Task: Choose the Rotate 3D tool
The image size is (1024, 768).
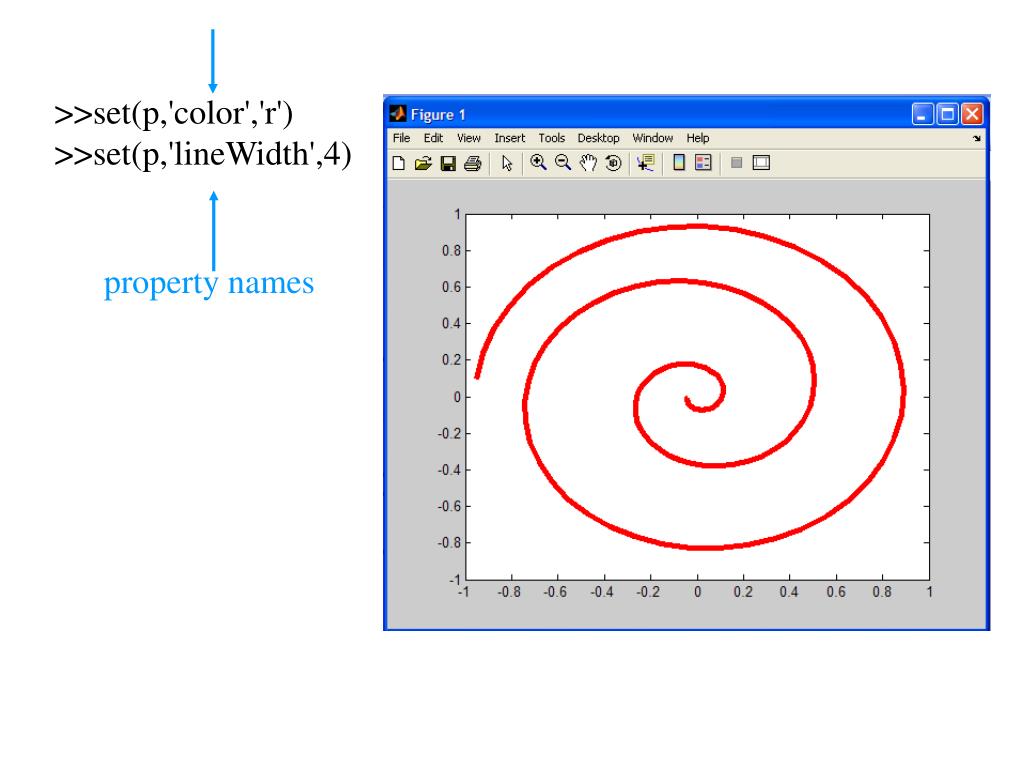Action: click(x=613, y=163)
